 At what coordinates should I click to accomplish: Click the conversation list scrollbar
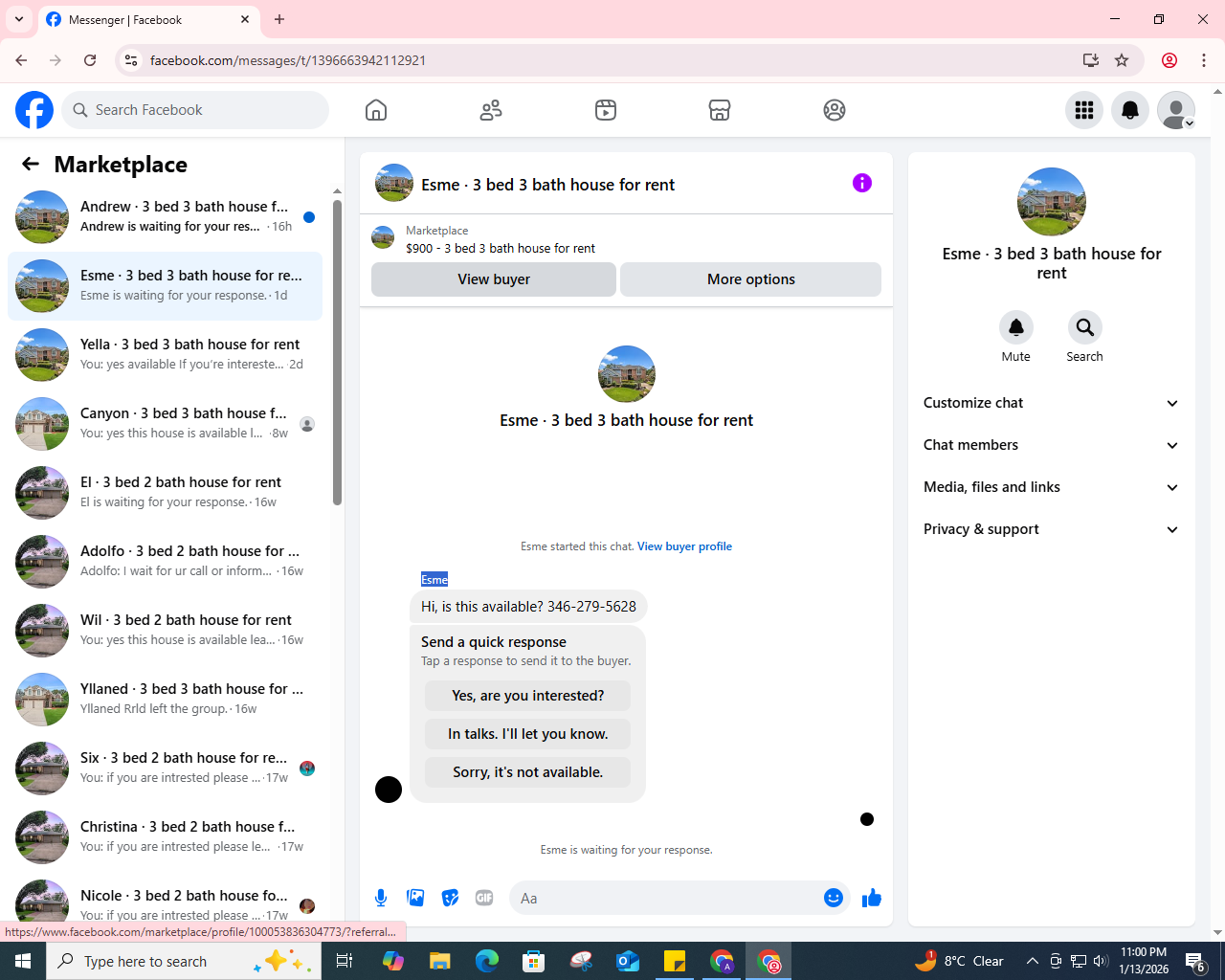pyautogui.click(x=337, y=352)
